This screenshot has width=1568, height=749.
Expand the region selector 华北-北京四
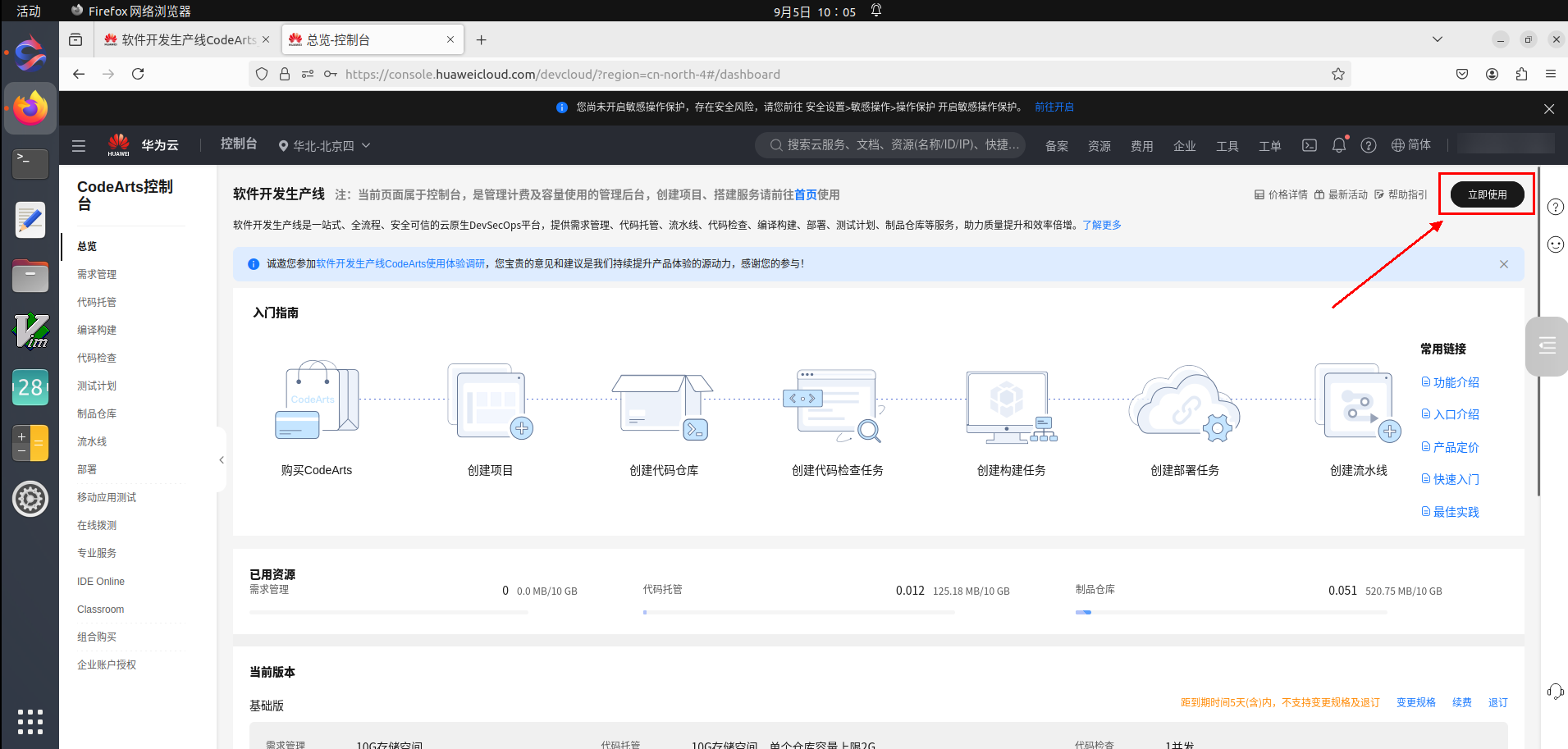(x=324, y=145)
